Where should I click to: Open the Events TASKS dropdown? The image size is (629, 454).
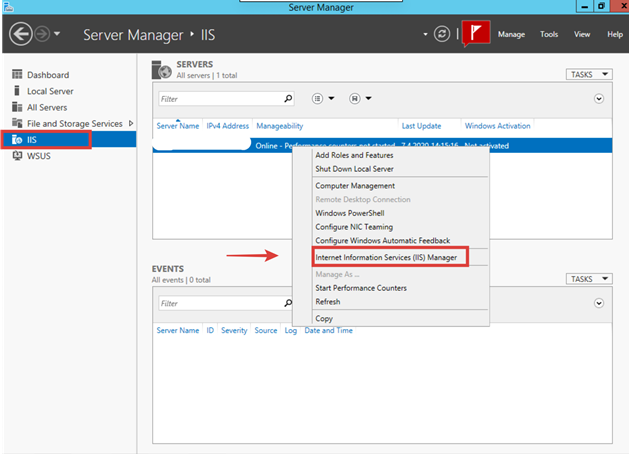click(589, 279)
